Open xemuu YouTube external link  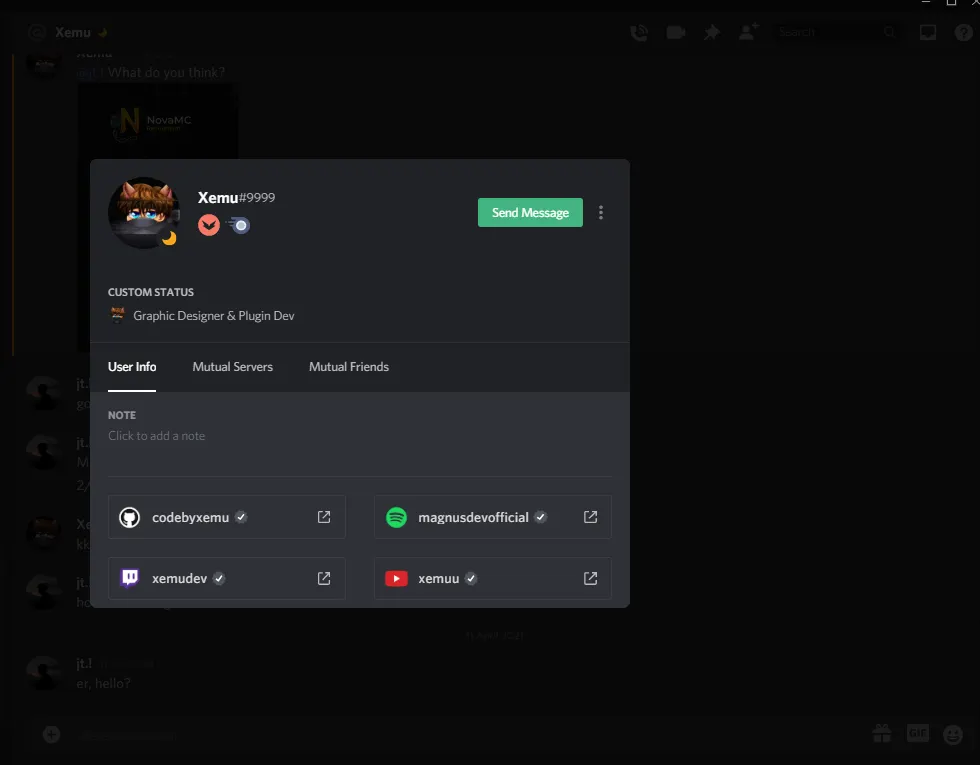coord(591,578)
